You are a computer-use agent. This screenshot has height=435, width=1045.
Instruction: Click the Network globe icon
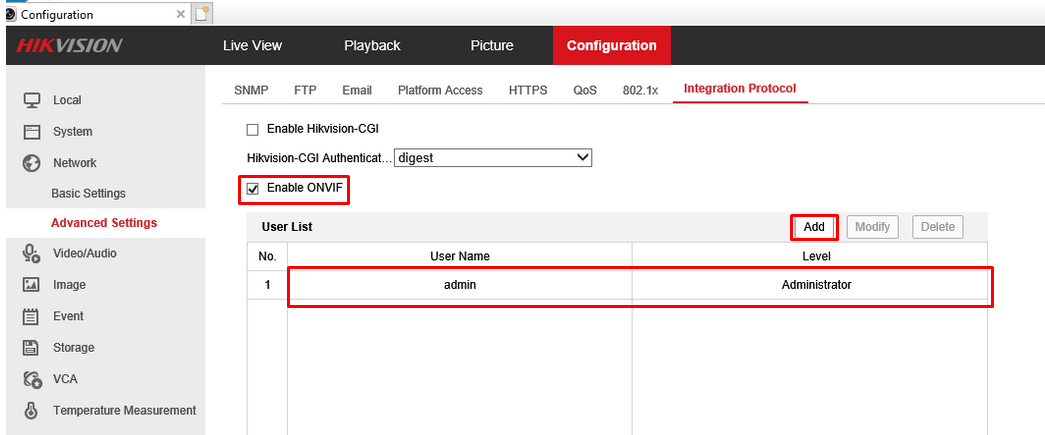pyautogui.click(x=32, y=163)
